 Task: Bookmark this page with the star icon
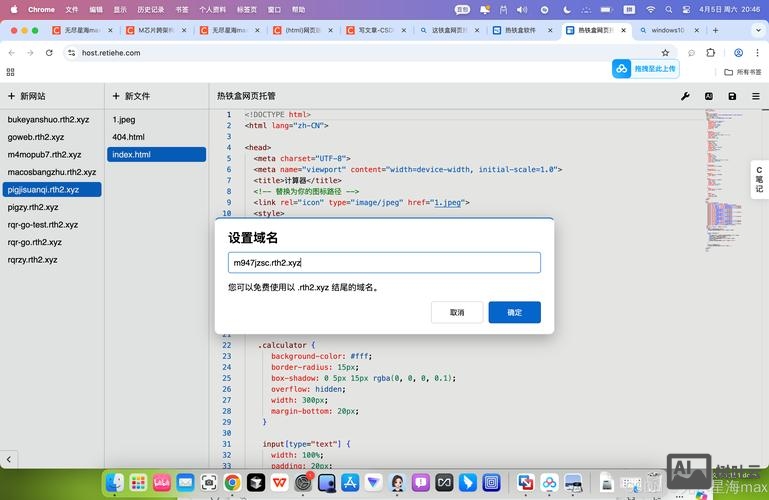[x=665, y=53]
